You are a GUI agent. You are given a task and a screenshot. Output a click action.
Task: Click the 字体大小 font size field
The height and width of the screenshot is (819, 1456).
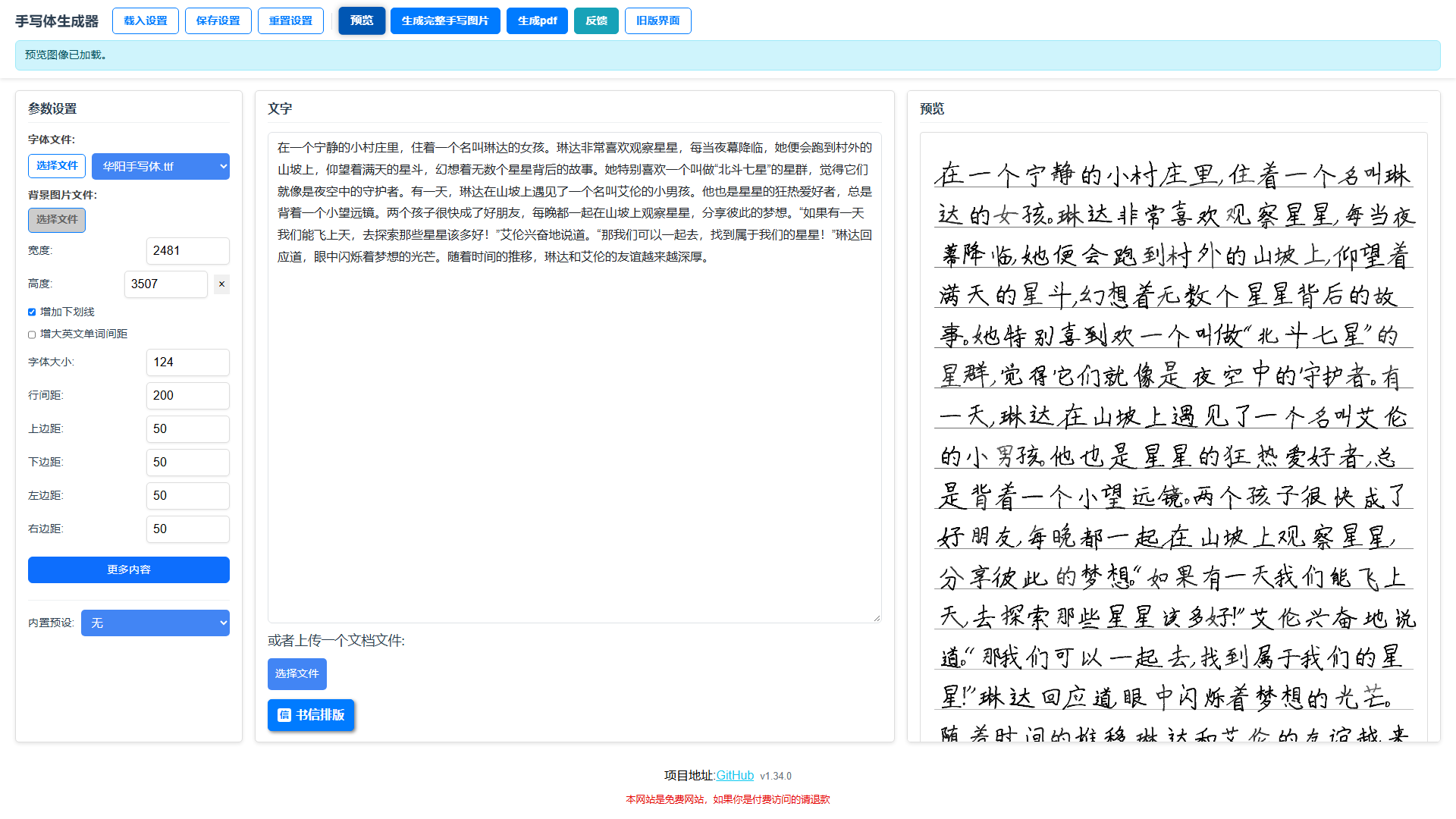tap(188, 362)
